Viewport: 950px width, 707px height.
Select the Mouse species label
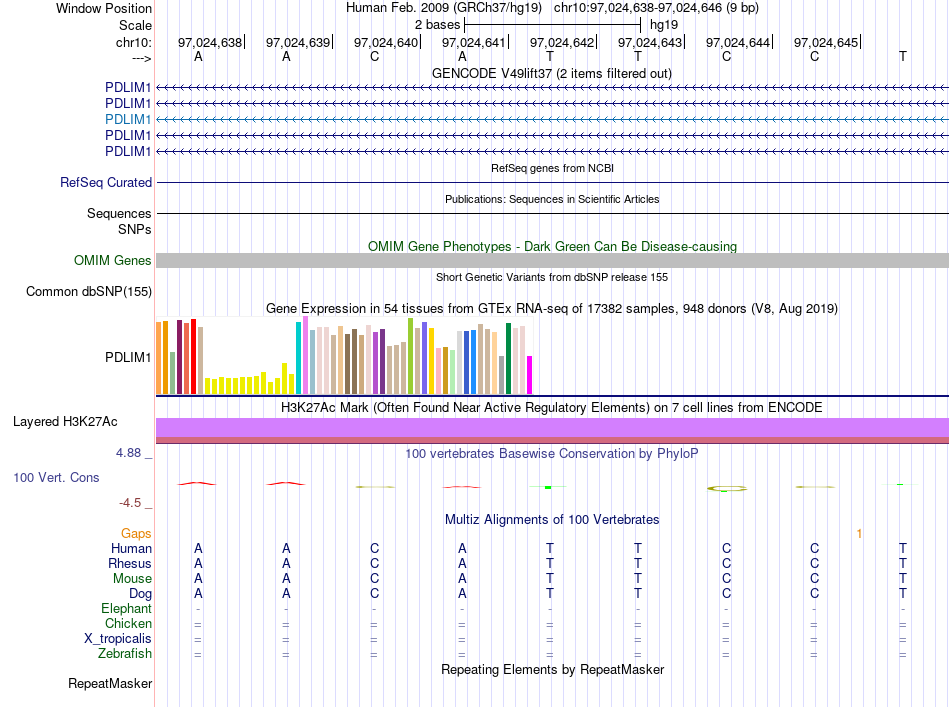pos(132,579)
